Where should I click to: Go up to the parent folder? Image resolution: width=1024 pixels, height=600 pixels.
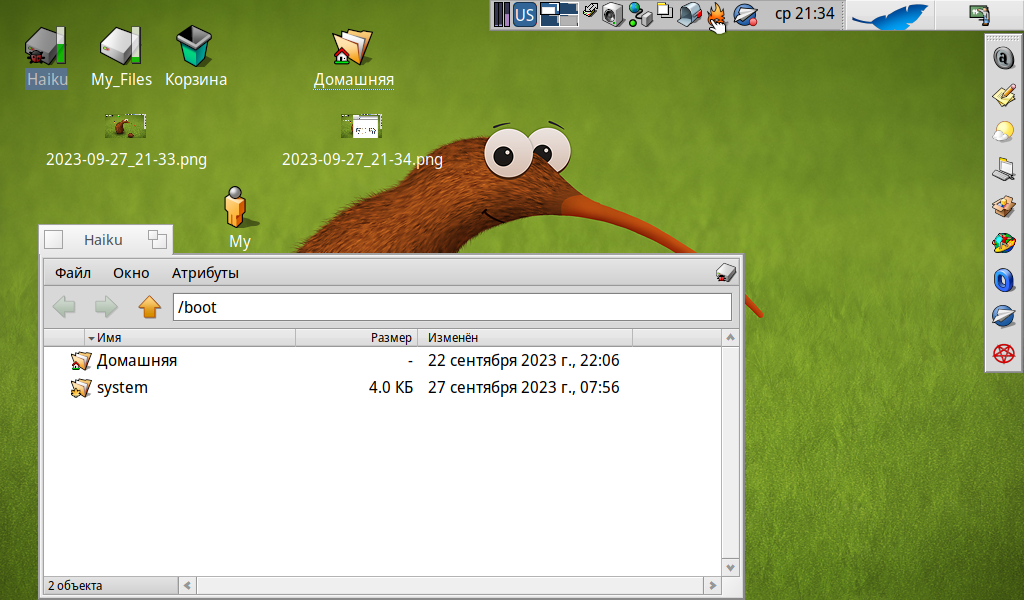pyautogui.click(x=150, y=306)
